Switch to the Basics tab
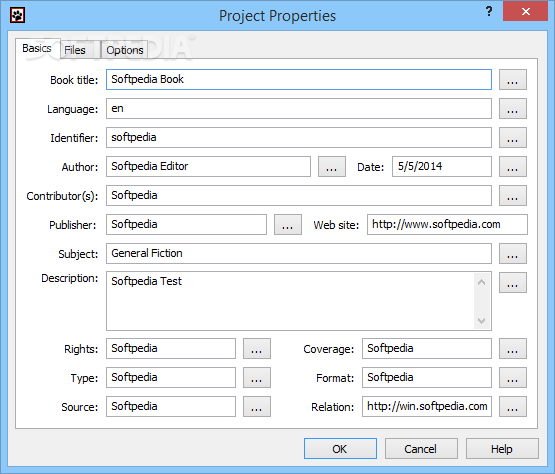This screenshot has height=474, width=555. [x=37, y=48]
